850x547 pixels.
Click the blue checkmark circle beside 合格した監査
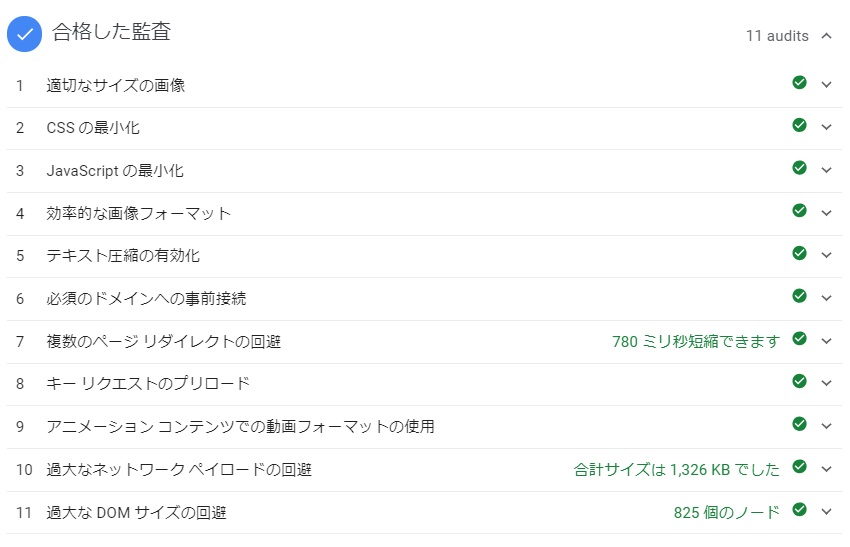click(x=24, y=34)
